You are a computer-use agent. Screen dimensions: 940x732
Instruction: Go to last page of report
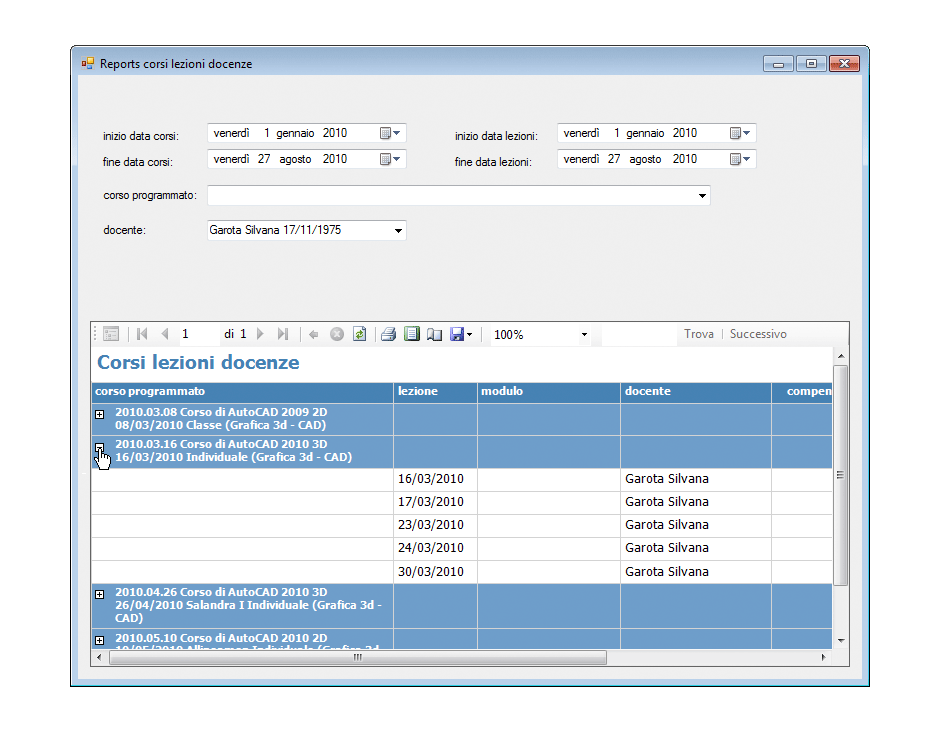pyautogui.click(x=283, y=334)
